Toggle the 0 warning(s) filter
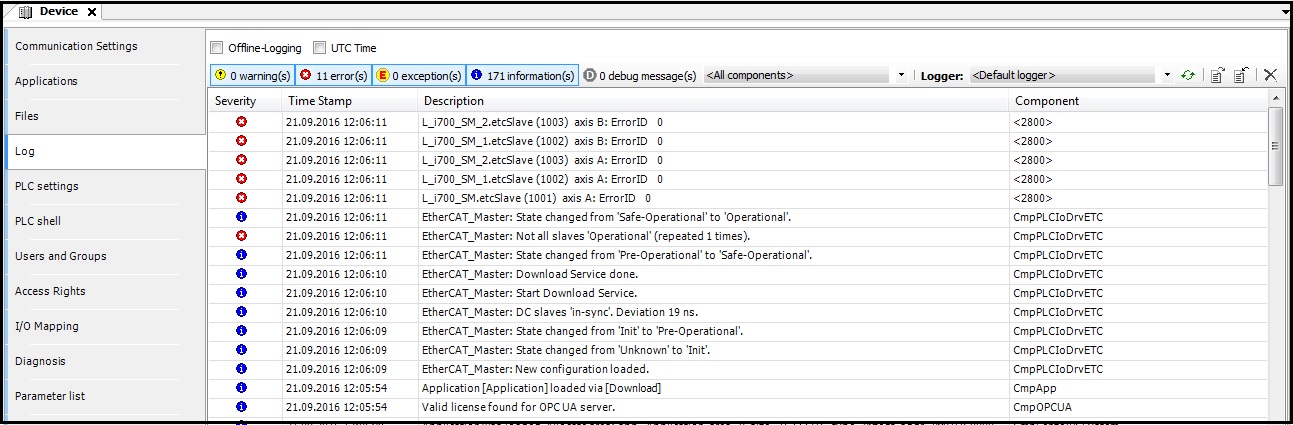 252,75
